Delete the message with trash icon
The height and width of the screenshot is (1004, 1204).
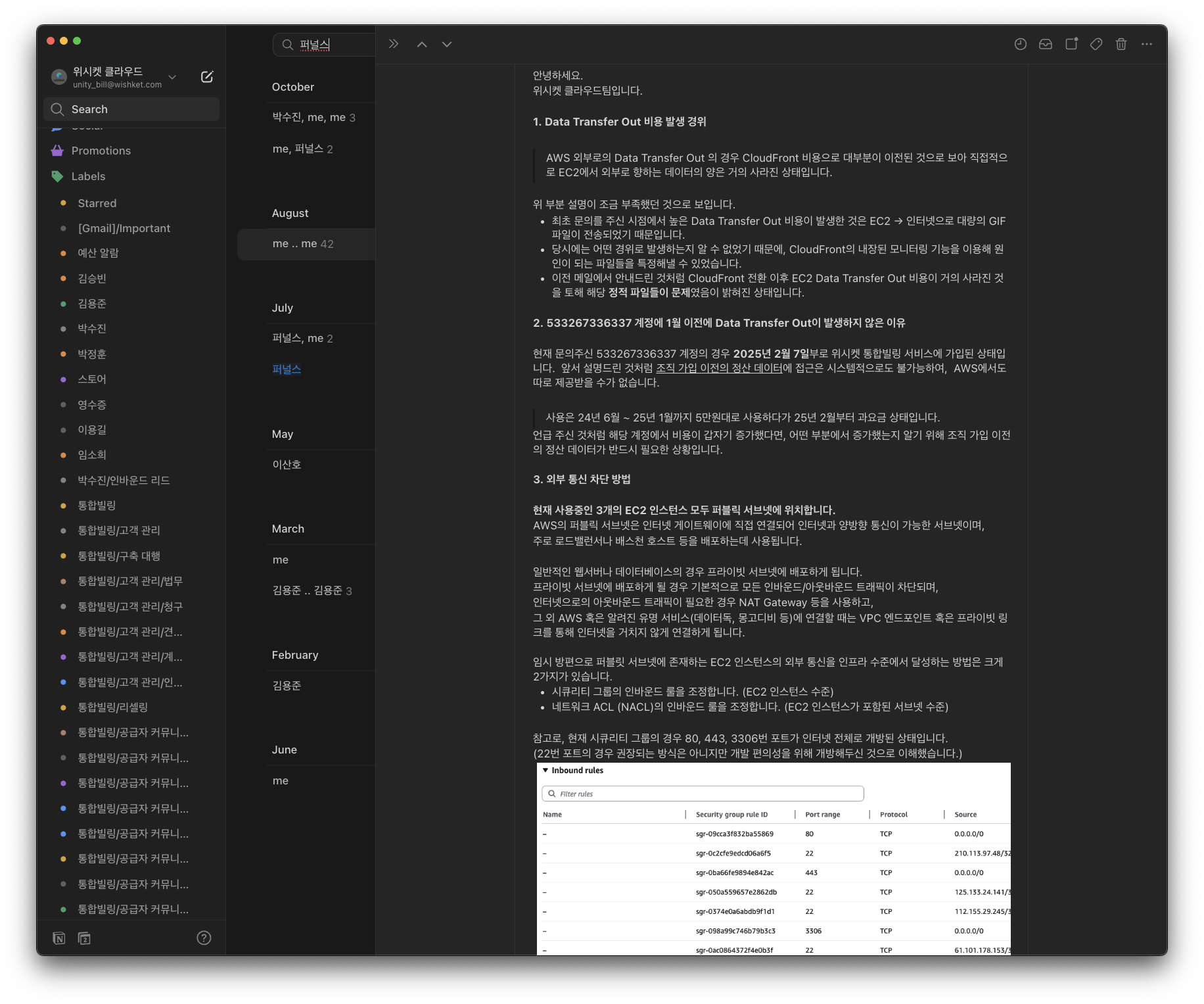[x=1121, y=44]
